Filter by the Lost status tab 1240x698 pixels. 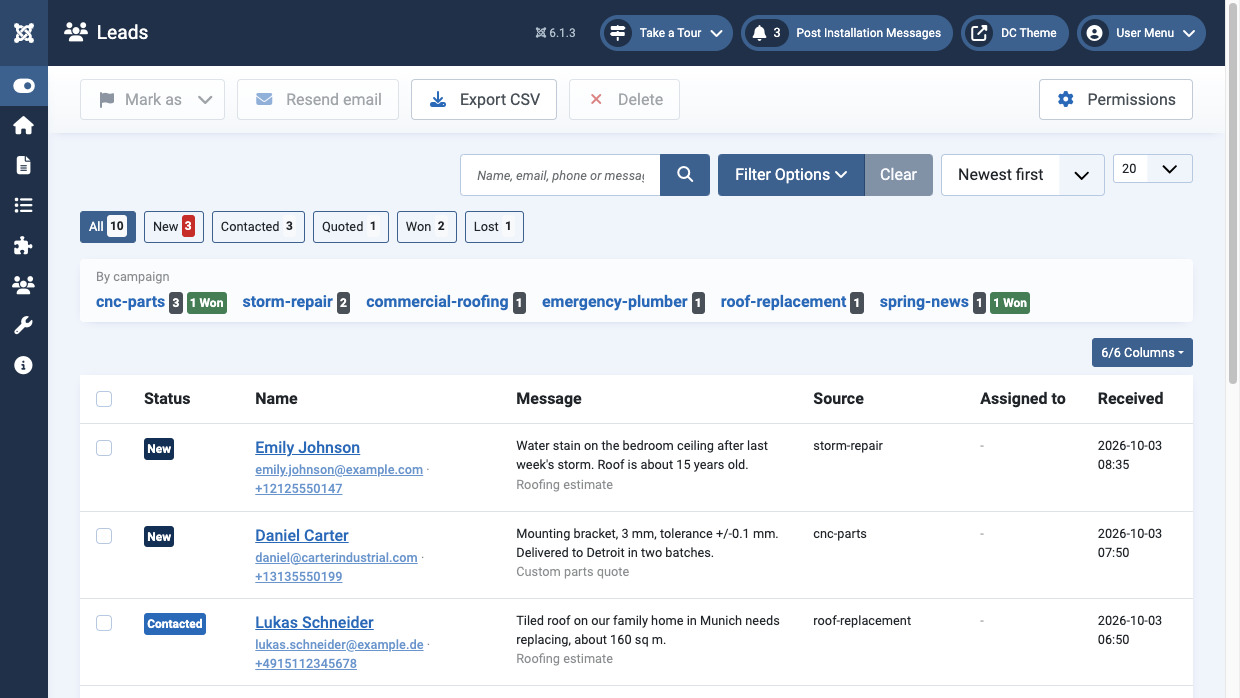point(494,227)
